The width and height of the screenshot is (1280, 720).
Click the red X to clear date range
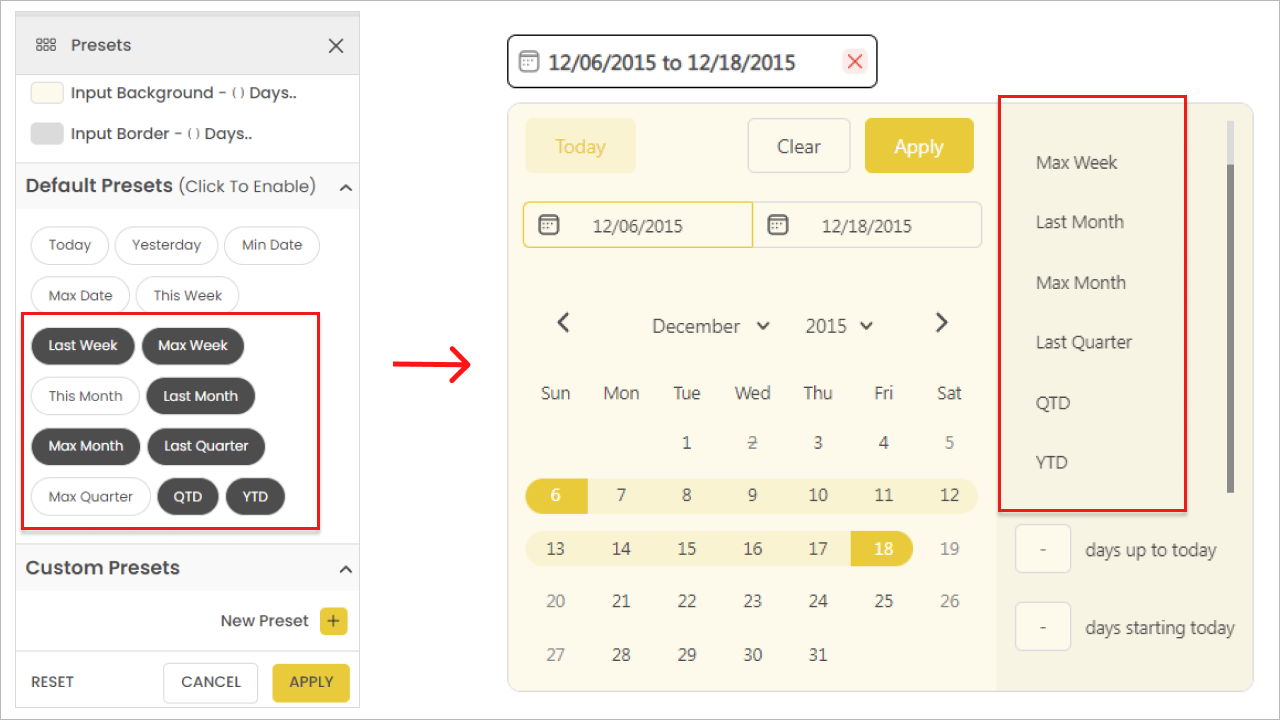(854, 62)
